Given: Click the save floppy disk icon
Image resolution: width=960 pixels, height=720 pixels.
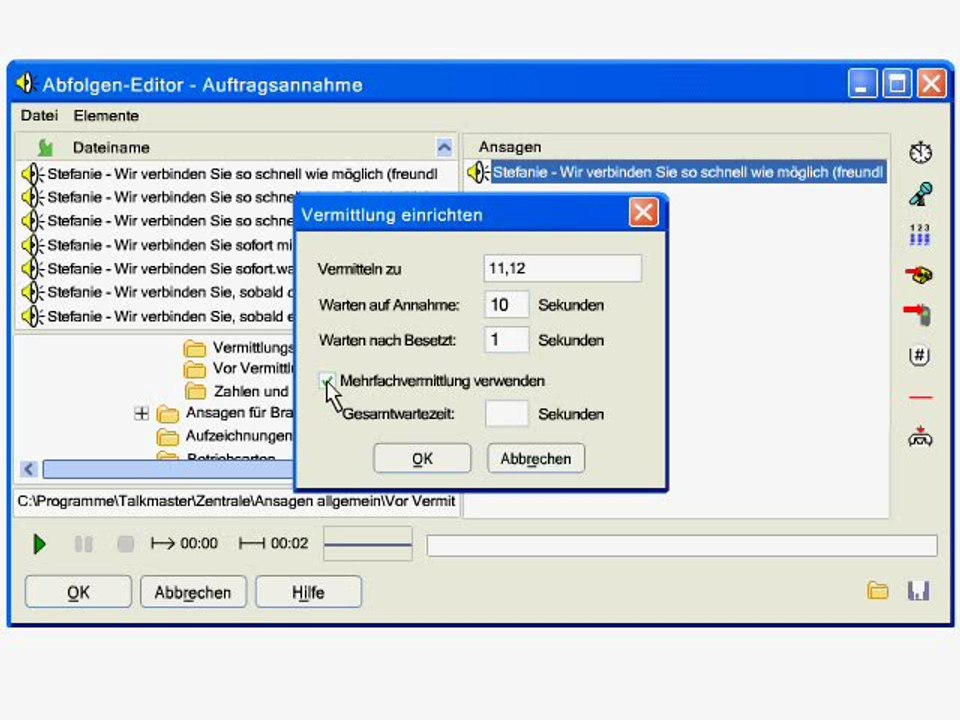Looking at the screenshot, I should point(918,591).
